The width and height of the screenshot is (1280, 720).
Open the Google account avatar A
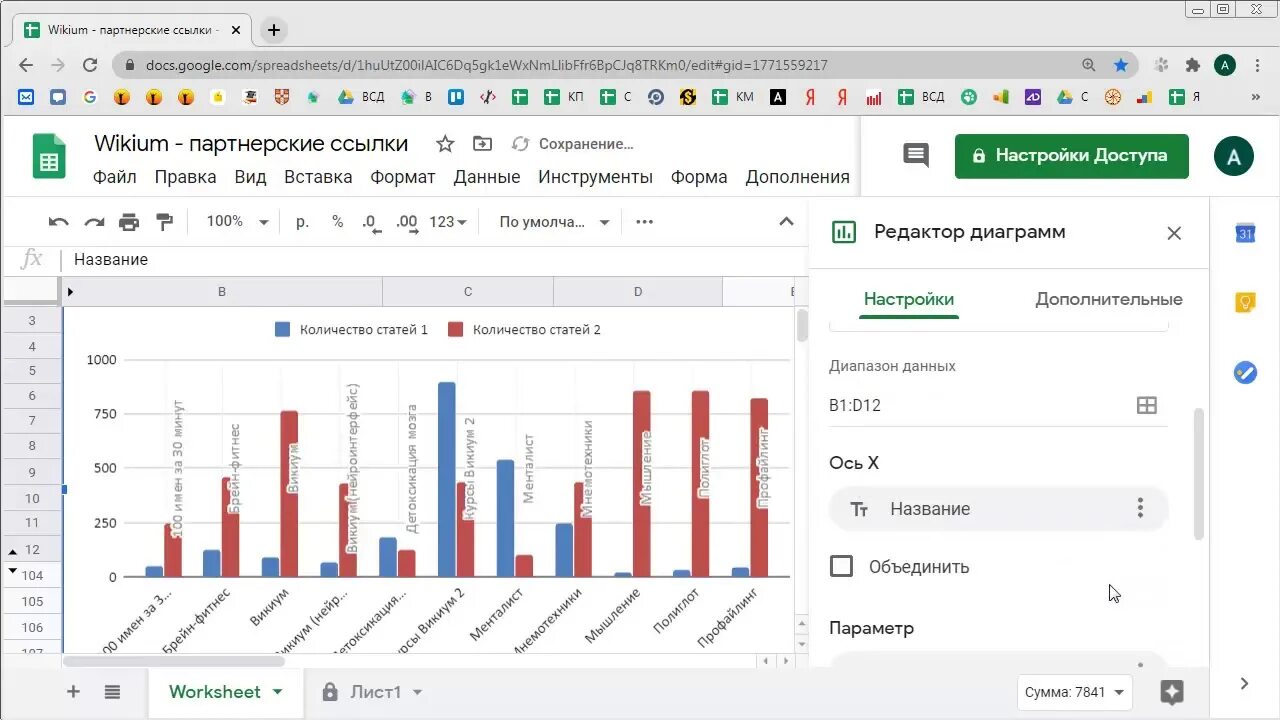coord(1234,157)
